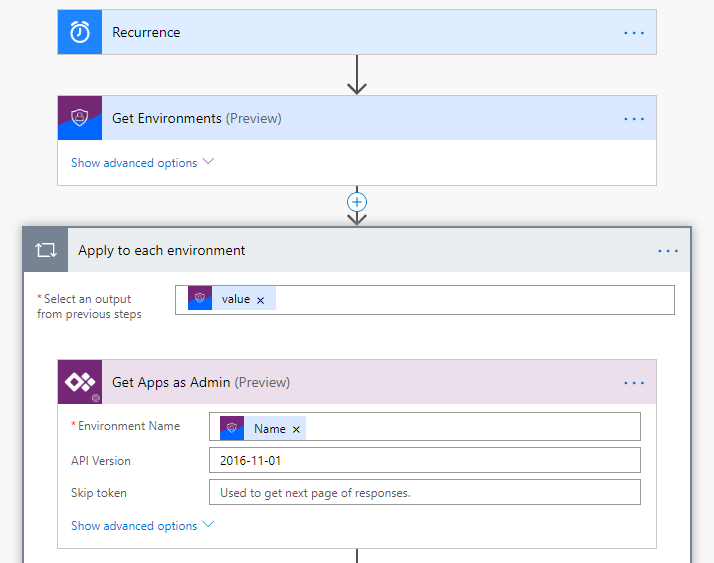Image resolution: width=714 pixels, height=563 pixels.
Task: Open Get Apps as Admin ellipsis menu
Action: click(x=634, y=382)
